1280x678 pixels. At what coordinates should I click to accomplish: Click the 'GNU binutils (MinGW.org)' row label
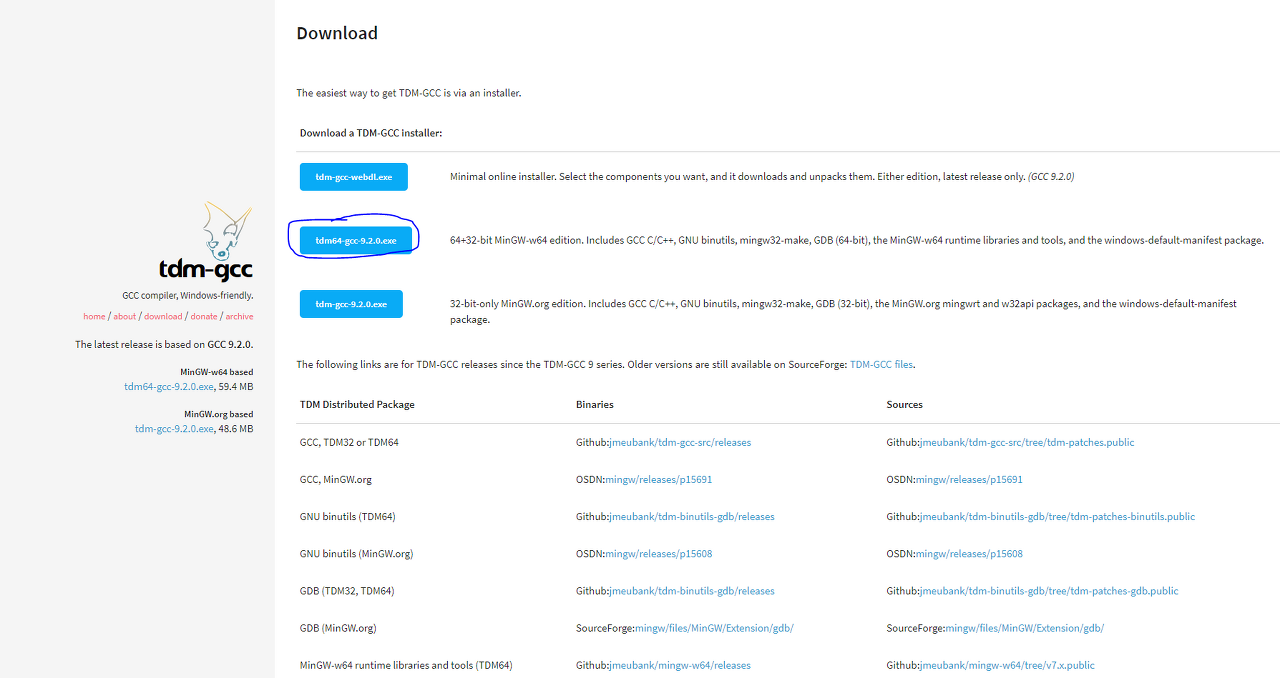coord(356,553)
